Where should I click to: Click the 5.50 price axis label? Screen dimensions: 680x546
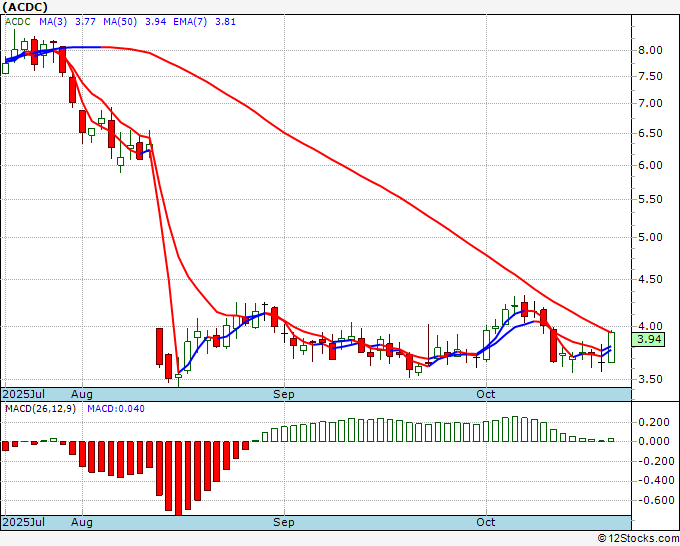[650, 199]
